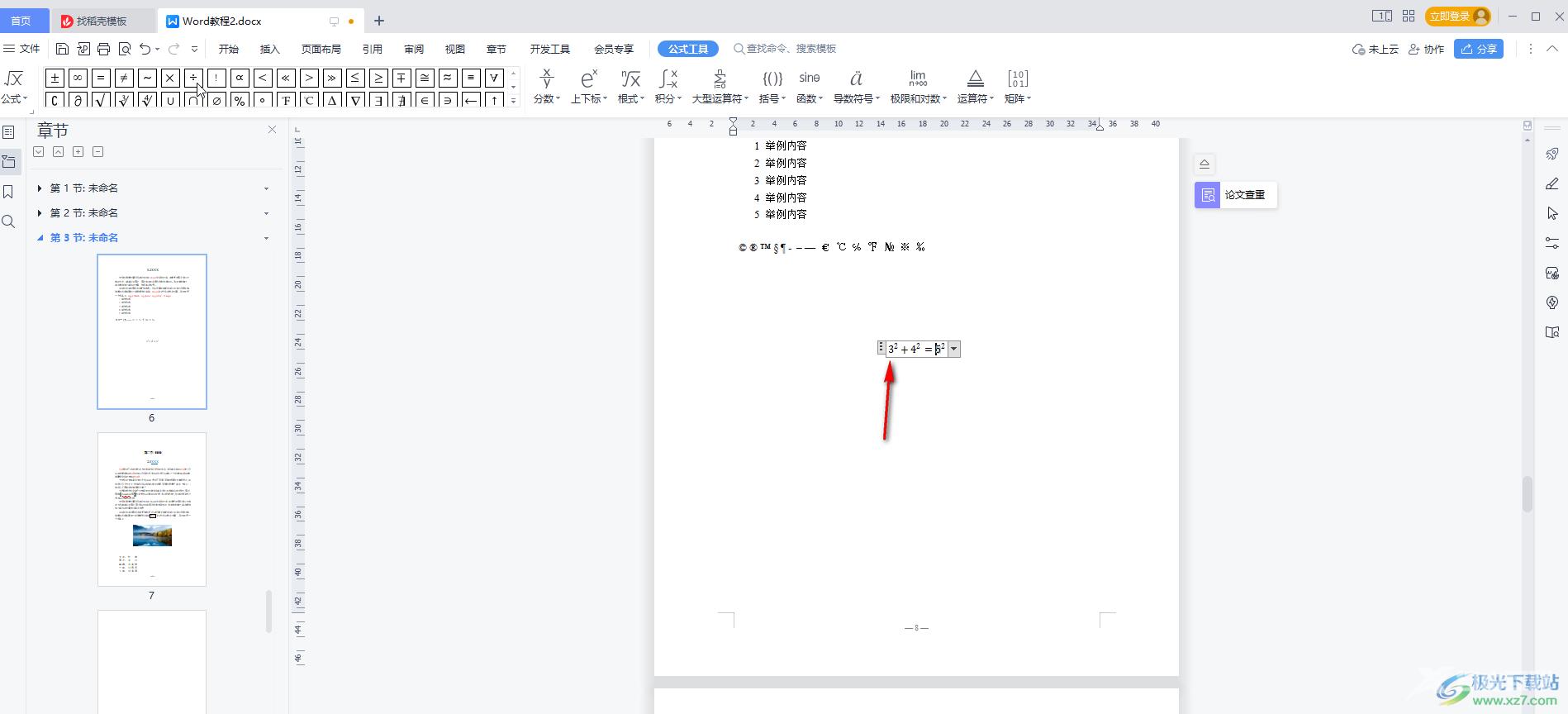
Task: Open the bookmark panel in left sidebar
Action: coord(8,192)
